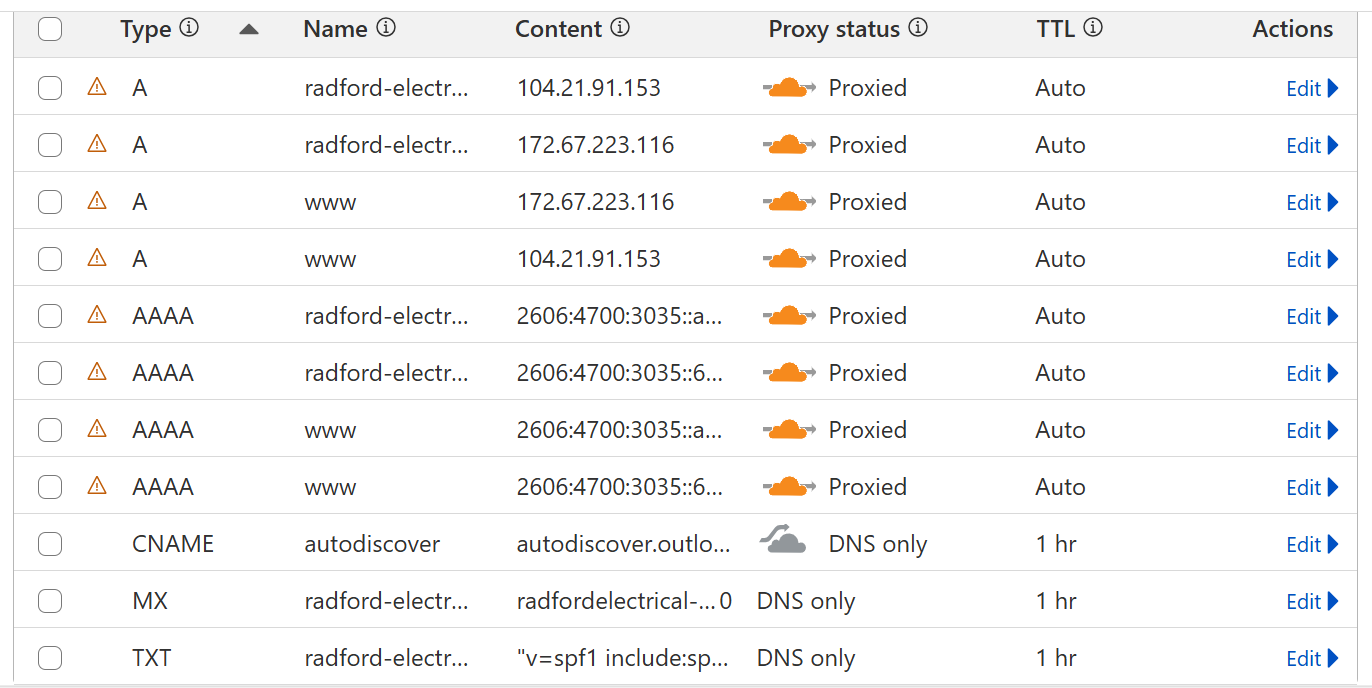Click orange proxied cloud for www 172.67.223.116
Image resolution: width=1372 pixels, height=688 pixels.
click(789, 202)
